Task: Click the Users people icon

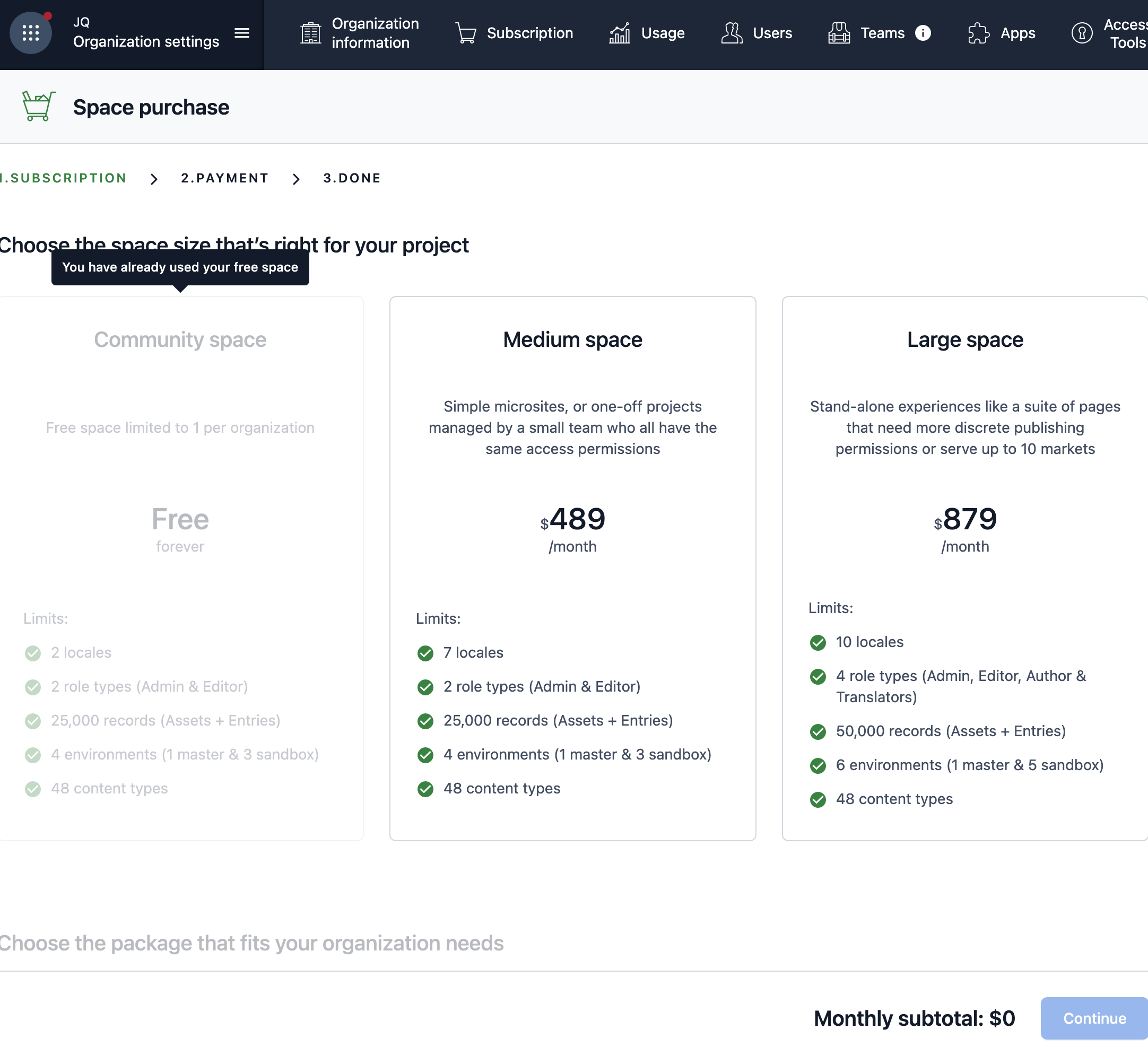Action: coord(732,33)
